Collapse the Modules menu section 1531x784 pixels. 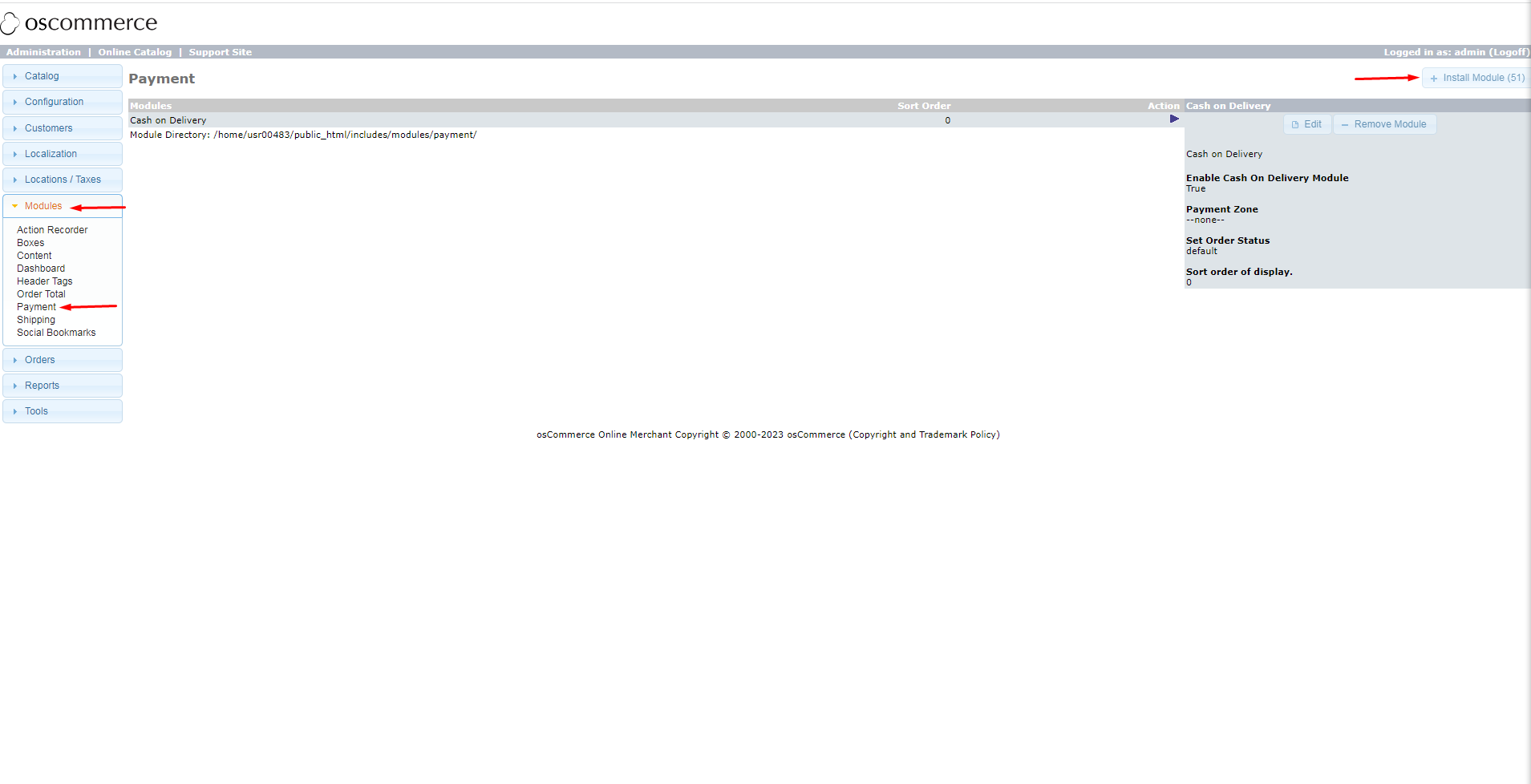click(63, 206)
